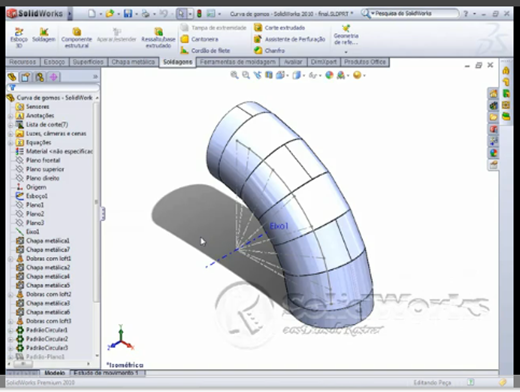
Task: Expand the Anotações tree node
Action: pyautogui.click(x=10, y=116)
